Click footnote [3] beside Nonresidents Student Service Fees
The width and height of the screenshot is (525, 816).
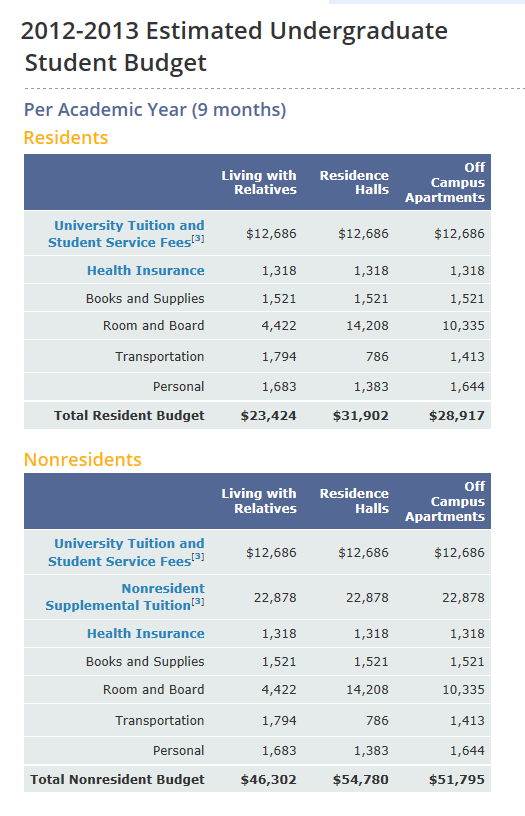[x=198, y=557]
